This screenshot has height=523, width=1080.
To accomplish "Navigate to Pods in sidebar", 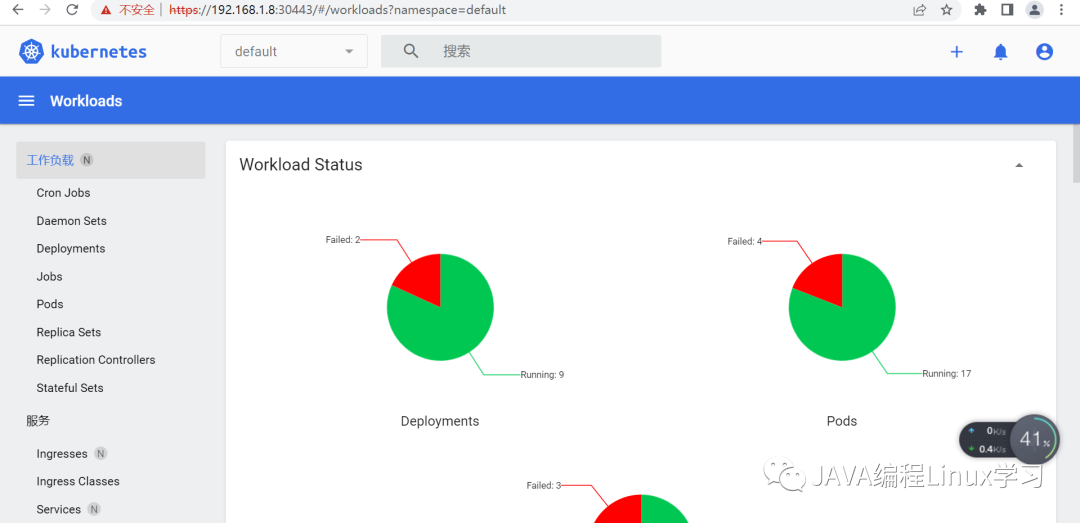I will [x=50, y=304].
